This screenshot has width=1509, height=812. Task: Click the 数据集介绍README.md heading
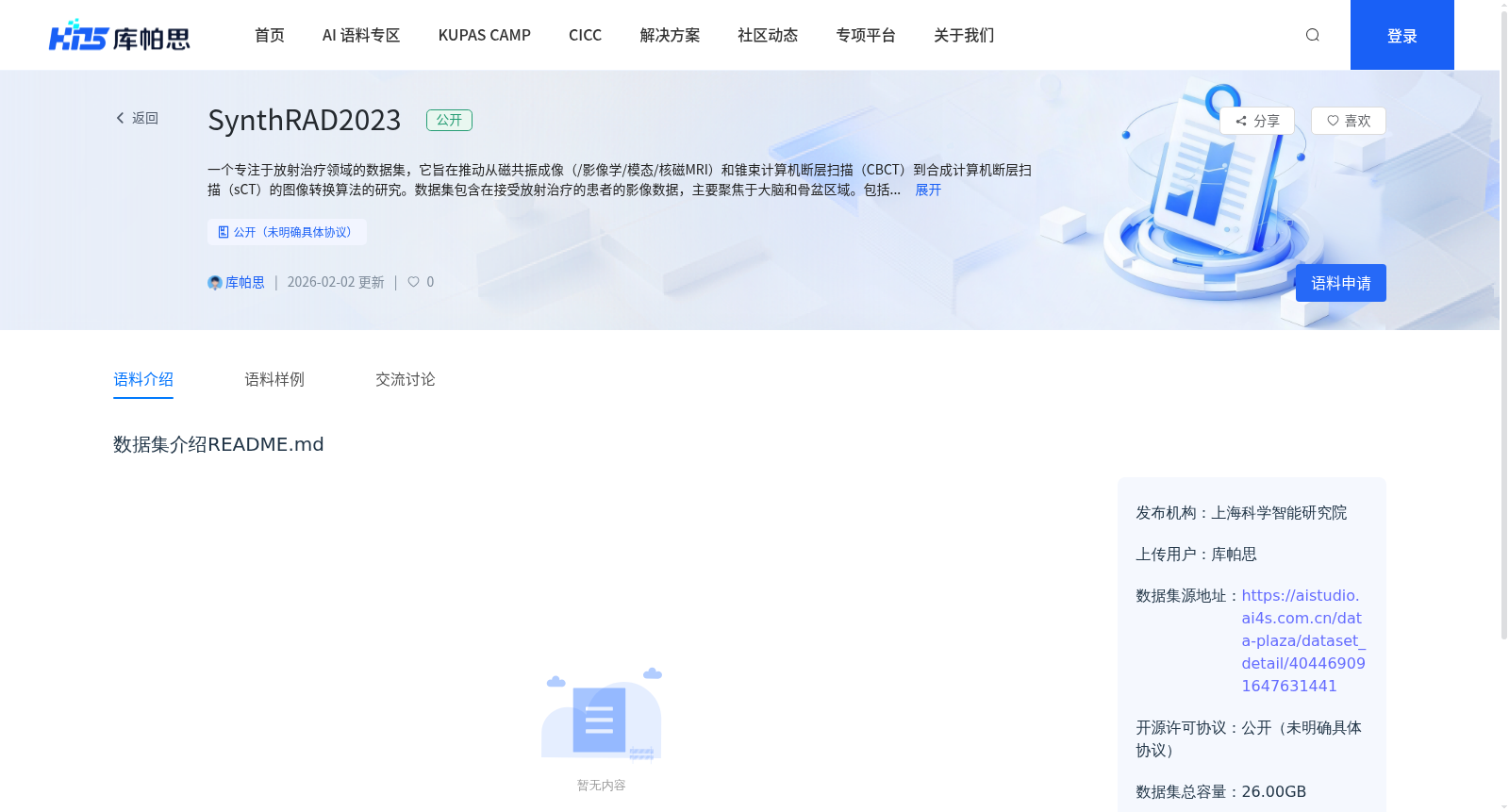pyautogui.click(x=219, y=444)
